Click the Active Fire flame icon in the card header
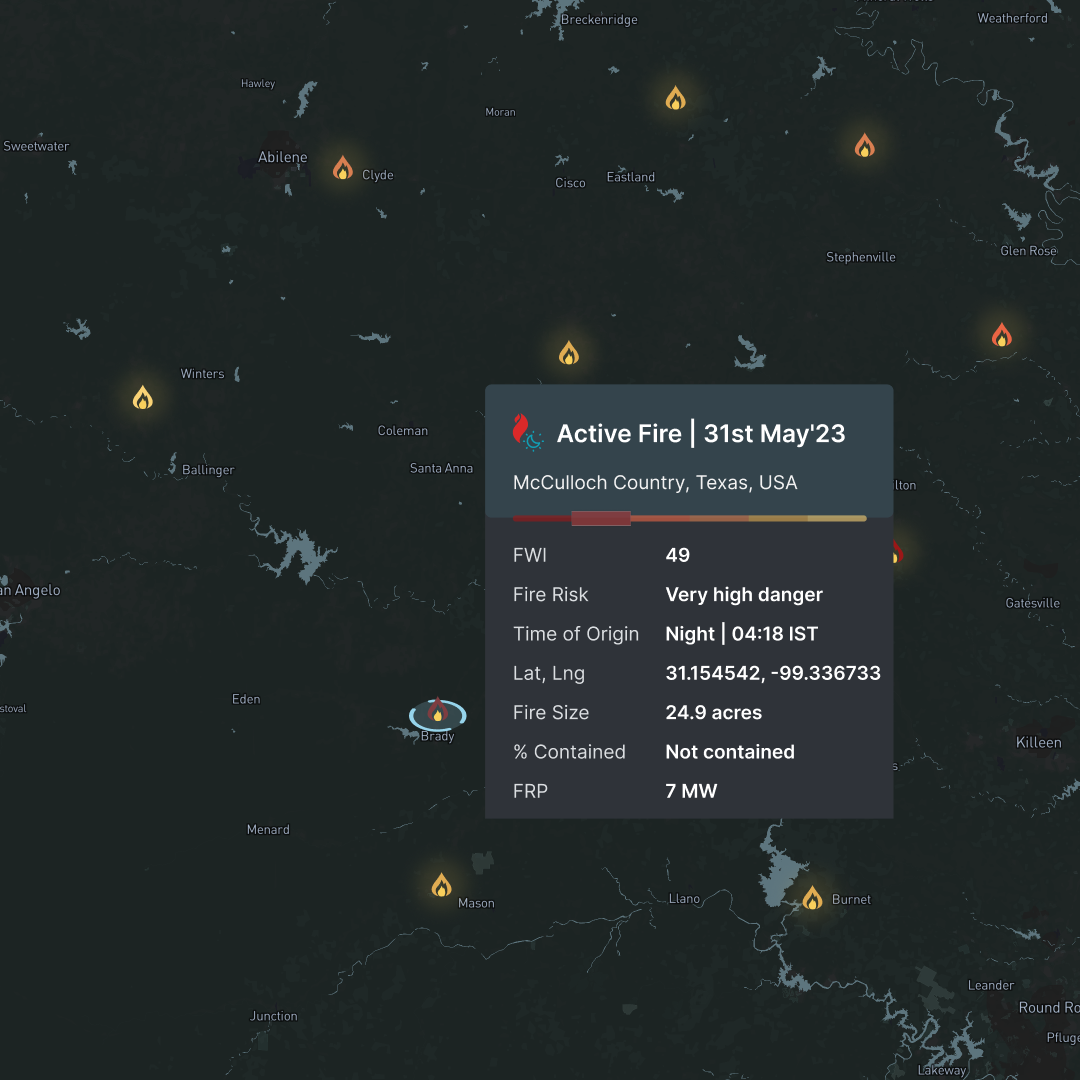The height and width of the screenshot is (1080, 1080). [x=527, y=432]
